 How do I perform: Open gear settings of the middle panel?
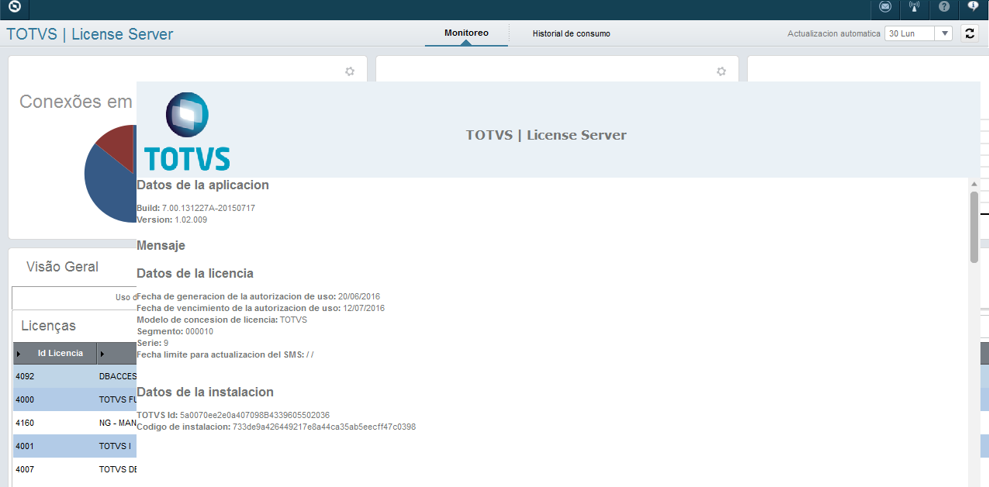point(722,71)
